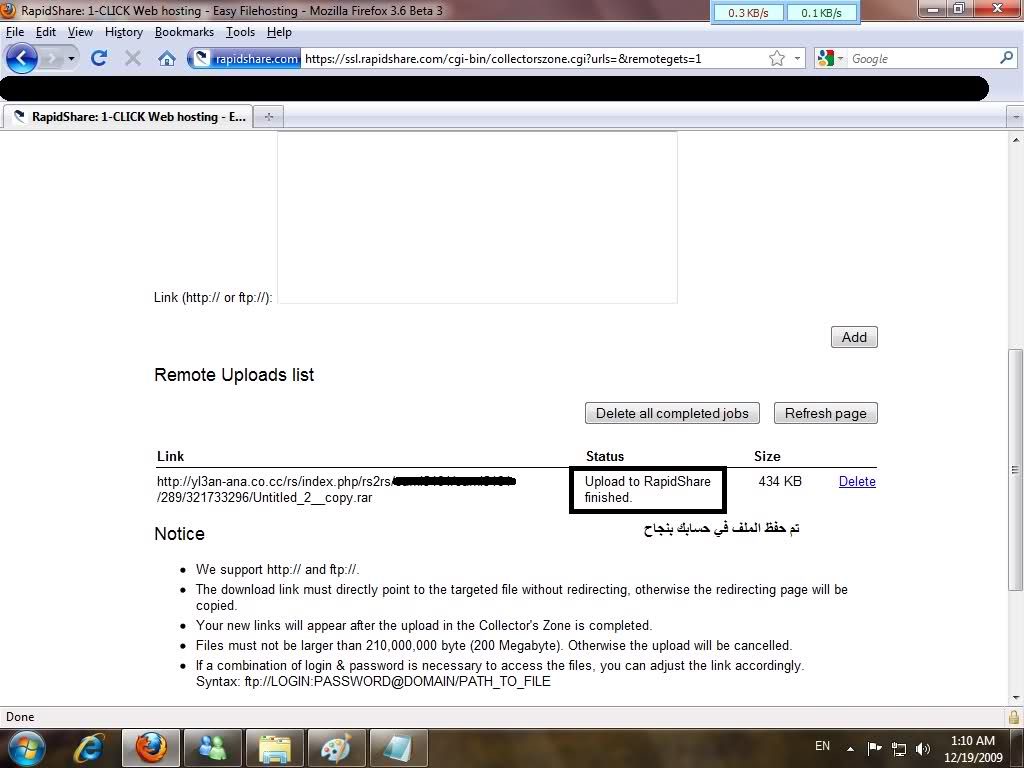Click the scrollbar down arrow
The height and width of the screenshot is (768, 1024).
tap(1016, 697)
